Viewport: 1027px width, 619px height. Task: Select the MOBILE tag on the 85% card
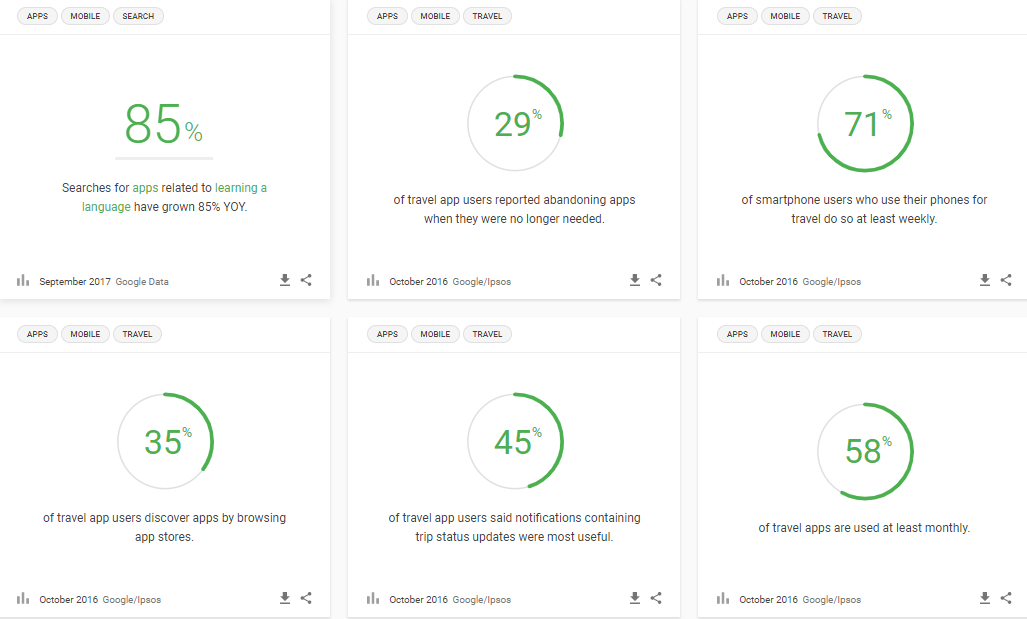(85, 16)
